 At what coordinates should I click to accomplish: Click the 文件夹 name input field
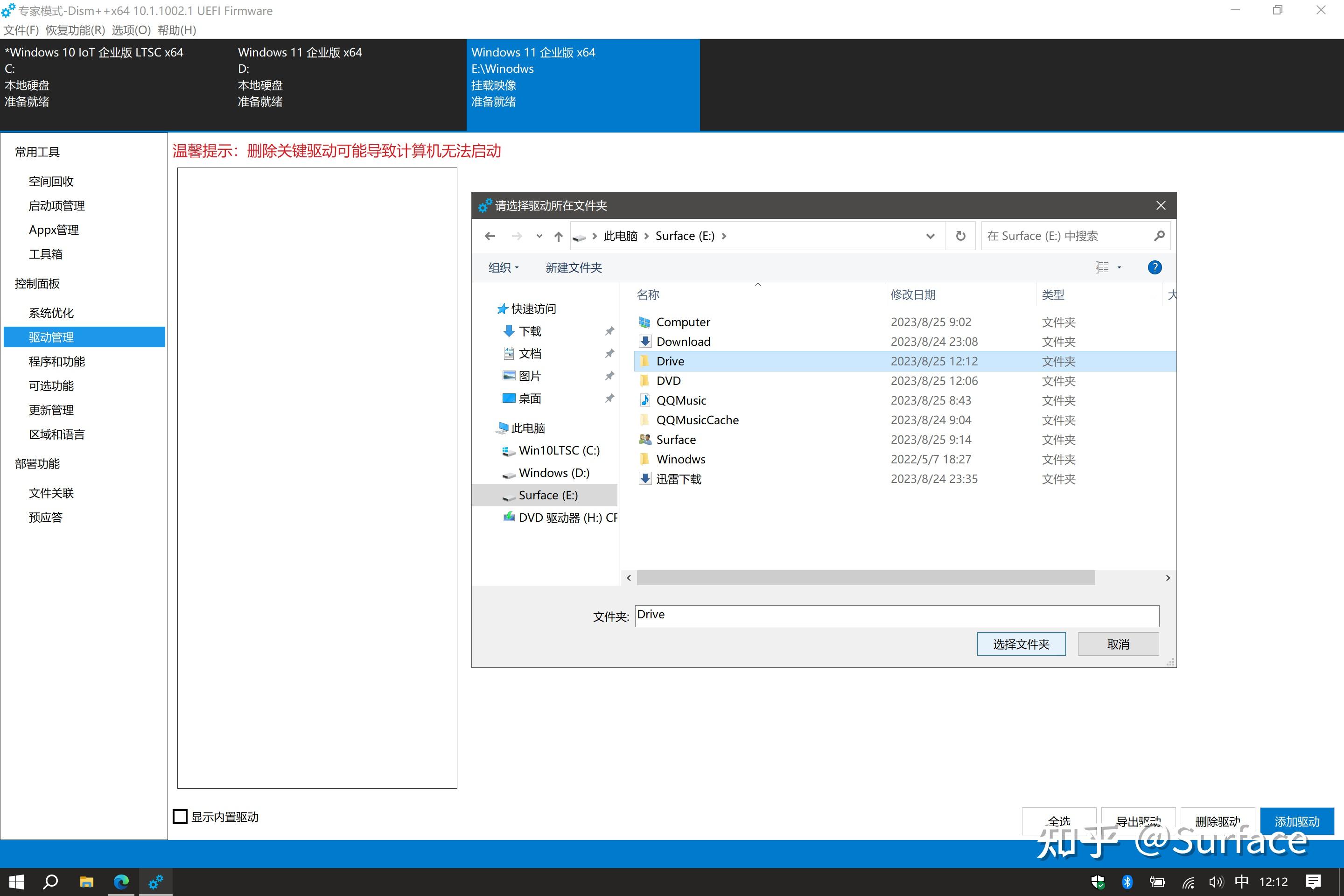coord(896,616)
